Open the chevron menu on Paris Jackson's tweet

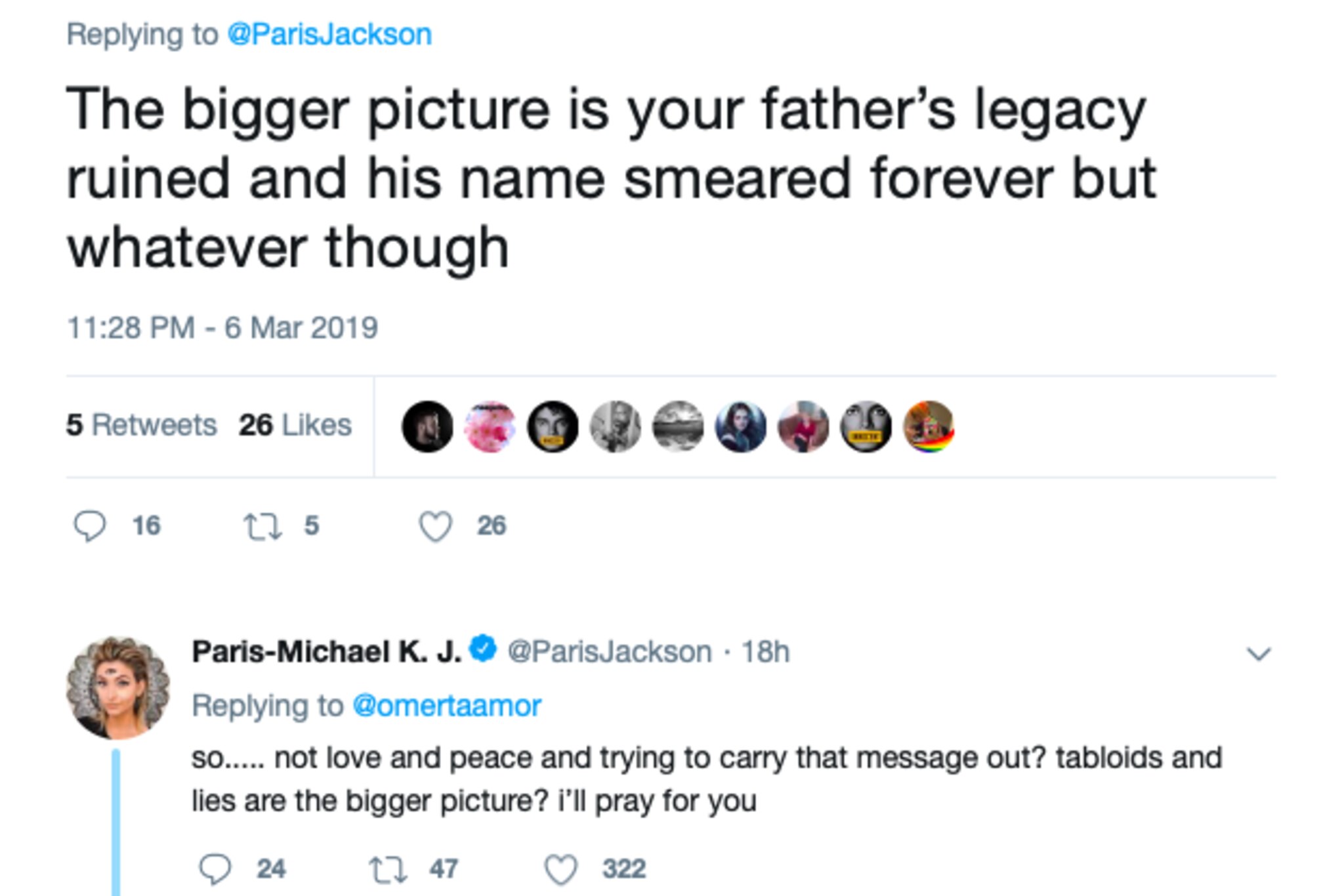click(x=1259, y=653)
